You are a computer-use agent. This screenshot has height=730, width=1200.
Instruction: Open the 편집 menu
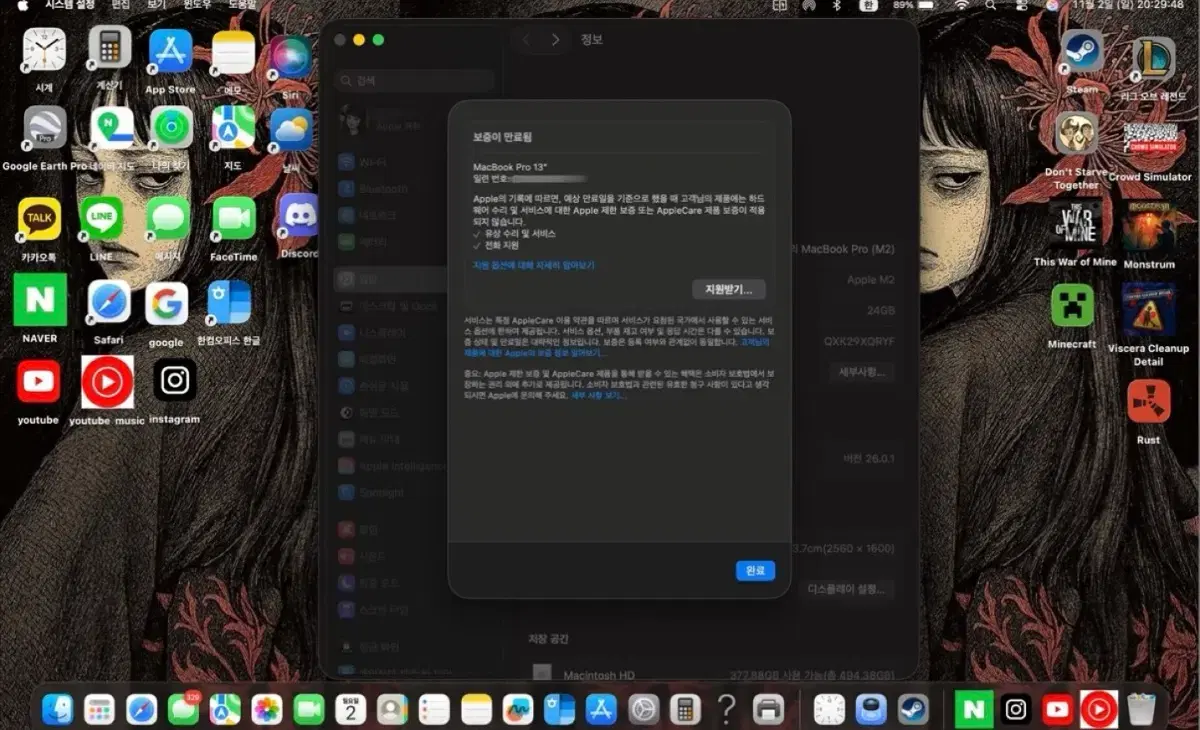(x=120, y=5)
